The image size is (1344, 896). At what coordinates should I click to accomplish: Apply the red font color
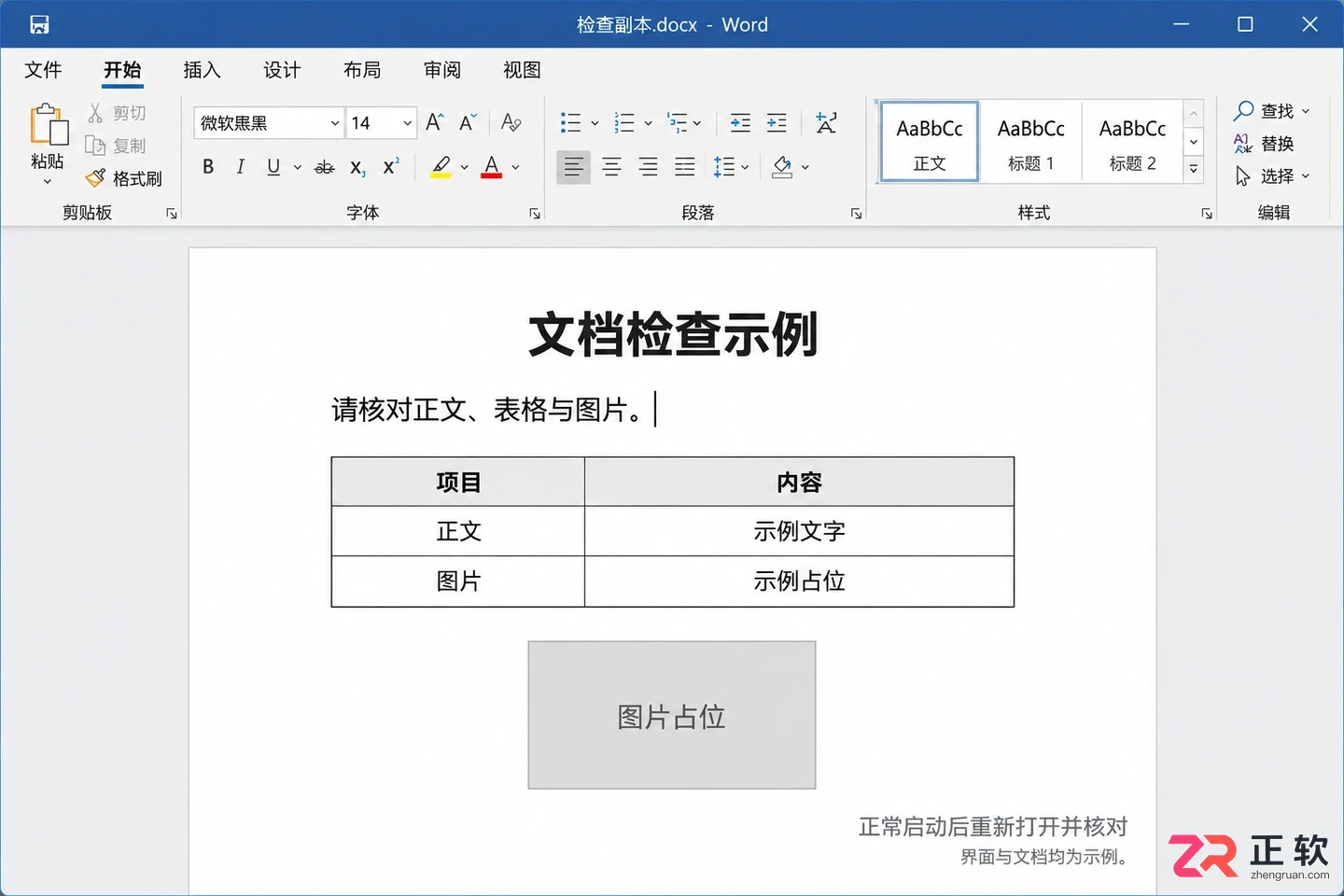[x=492, y=167]
